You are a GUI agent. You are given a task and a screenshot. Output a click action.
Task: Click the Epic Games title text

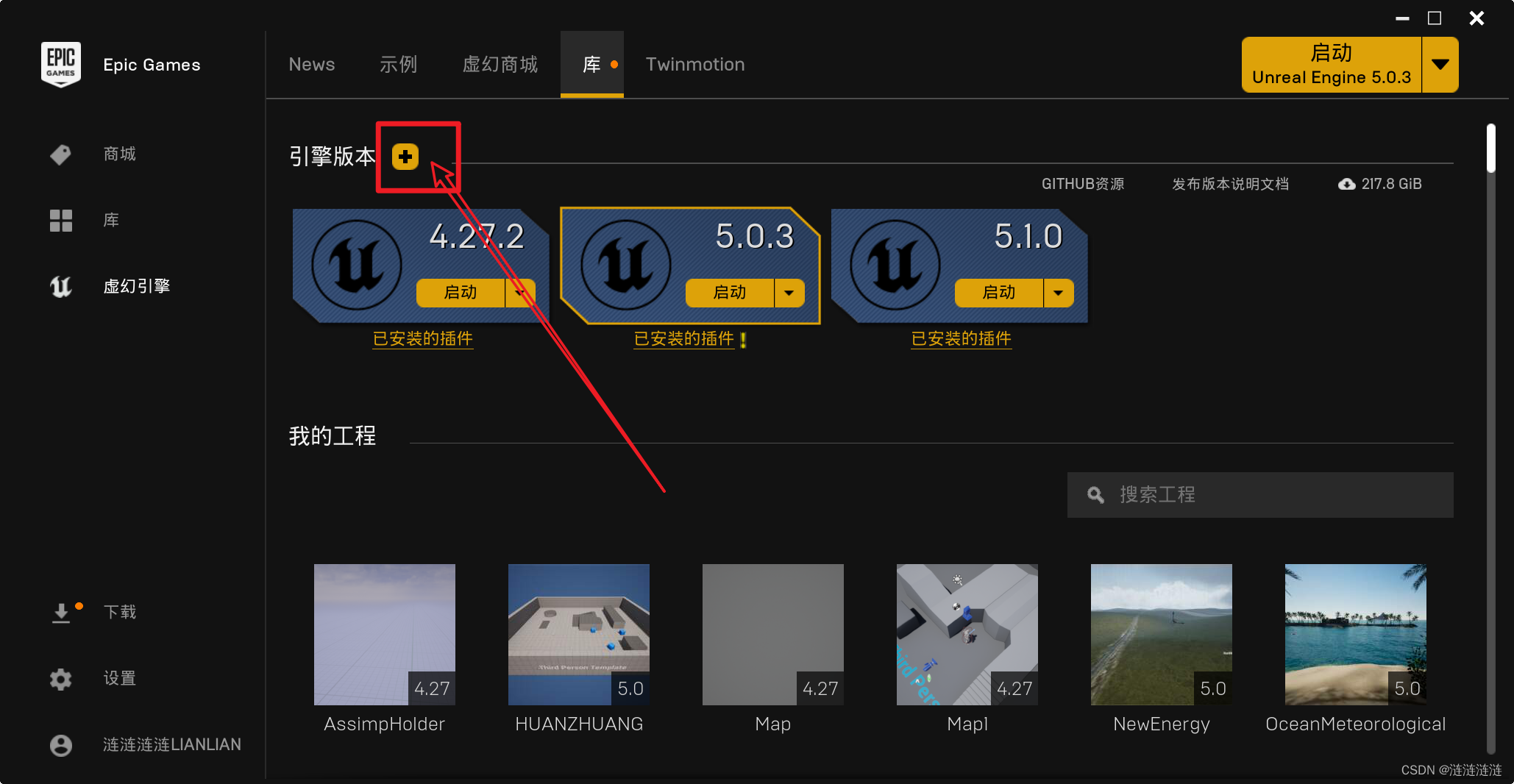(152, 65)
